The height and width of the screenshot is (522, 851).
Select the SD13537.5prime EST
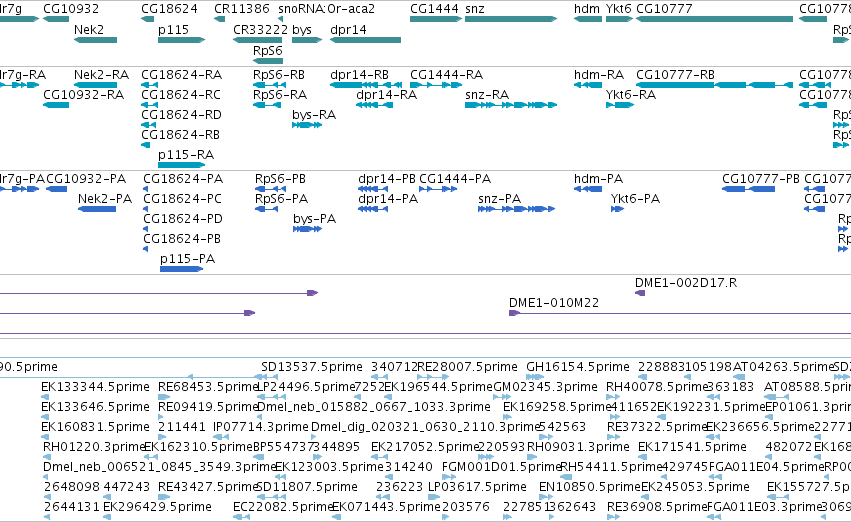270,377
